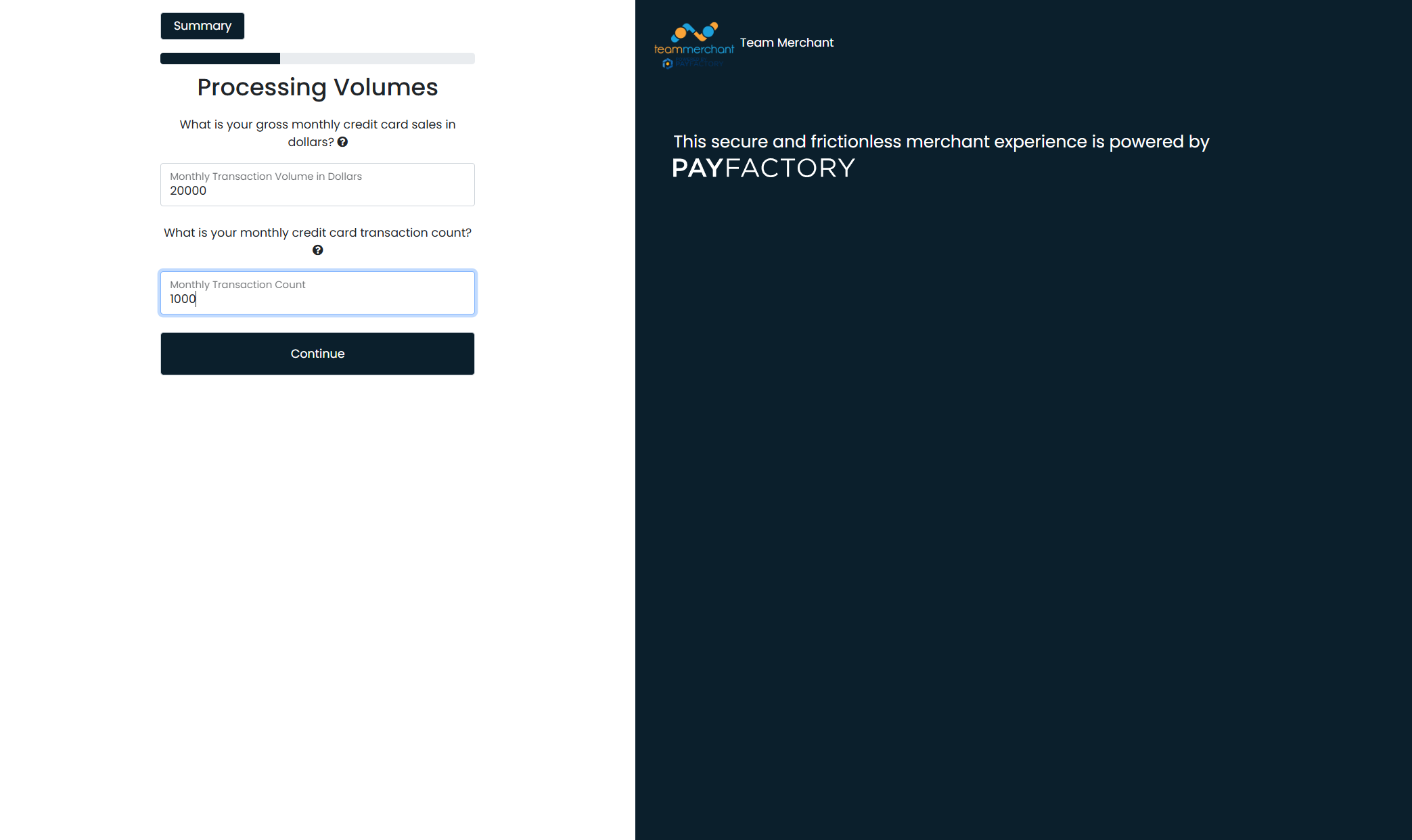Open the Summary button
Viewport: 1412px width, 840px height.
pos(202,26)
